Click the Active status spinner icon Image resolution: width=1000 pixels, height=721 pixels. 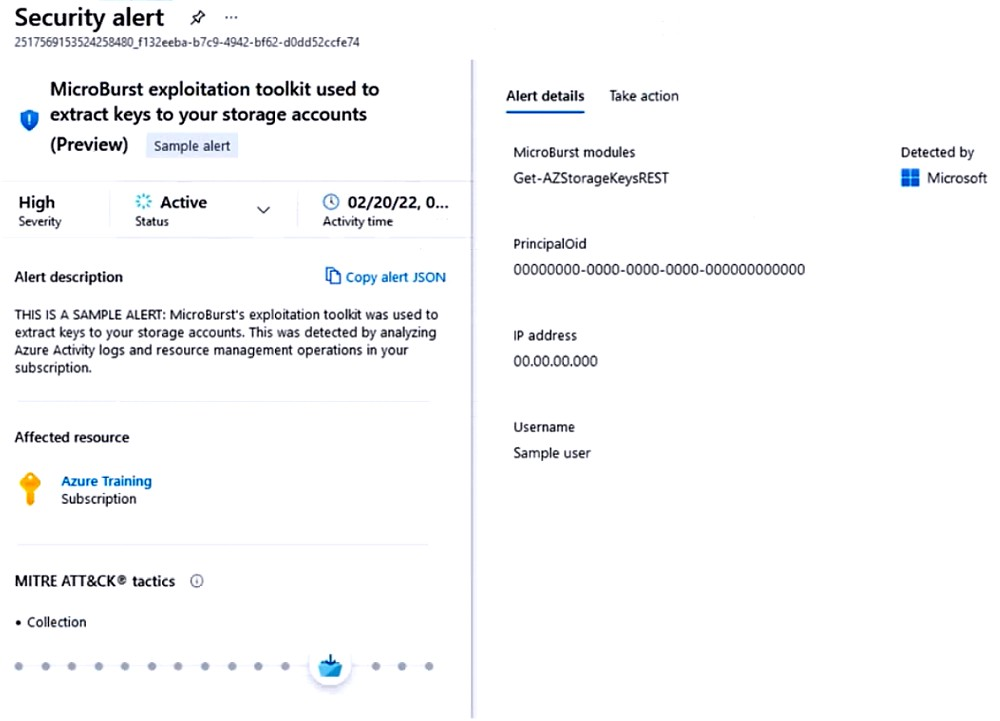point(144,202)
